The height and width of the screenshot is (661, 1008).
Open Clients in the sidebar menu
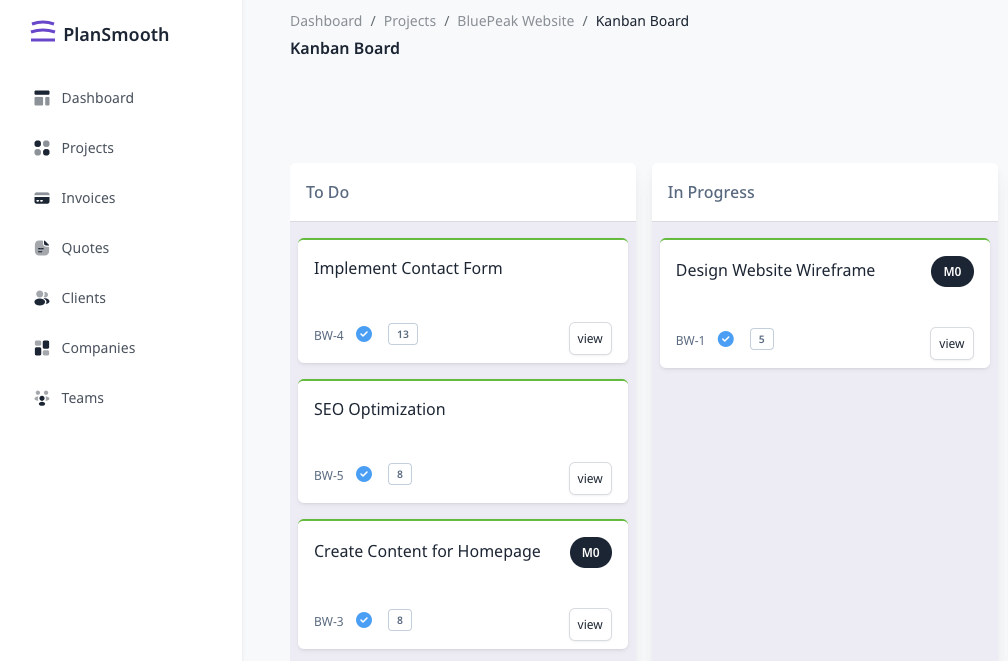click(84, 298)
